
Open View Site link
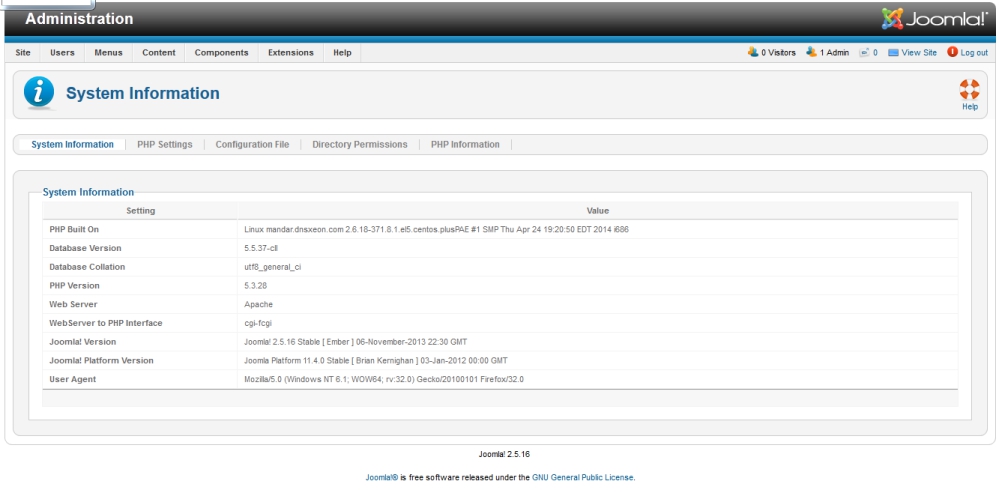912,52
